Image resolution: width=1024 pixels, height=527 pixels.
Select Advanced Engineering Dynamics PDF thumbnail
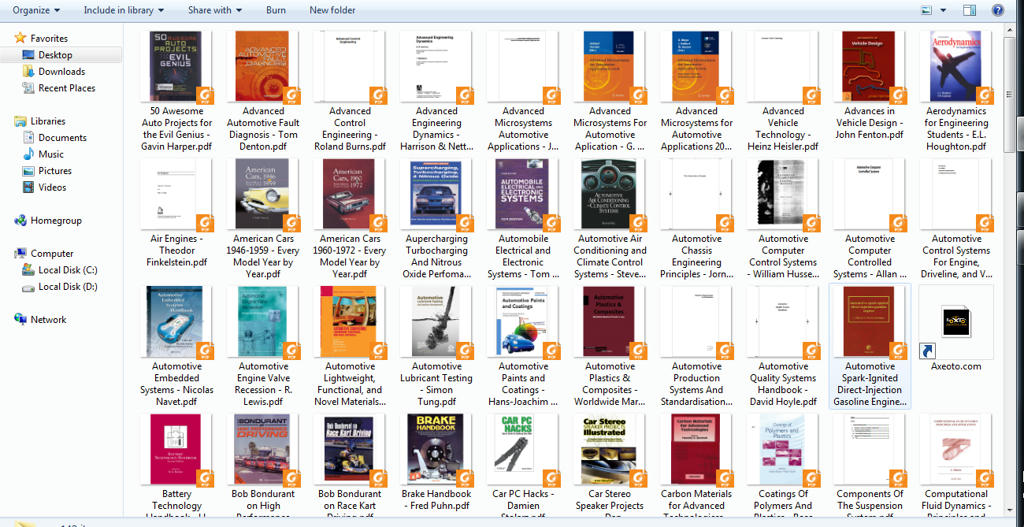(x=437, y=67)
